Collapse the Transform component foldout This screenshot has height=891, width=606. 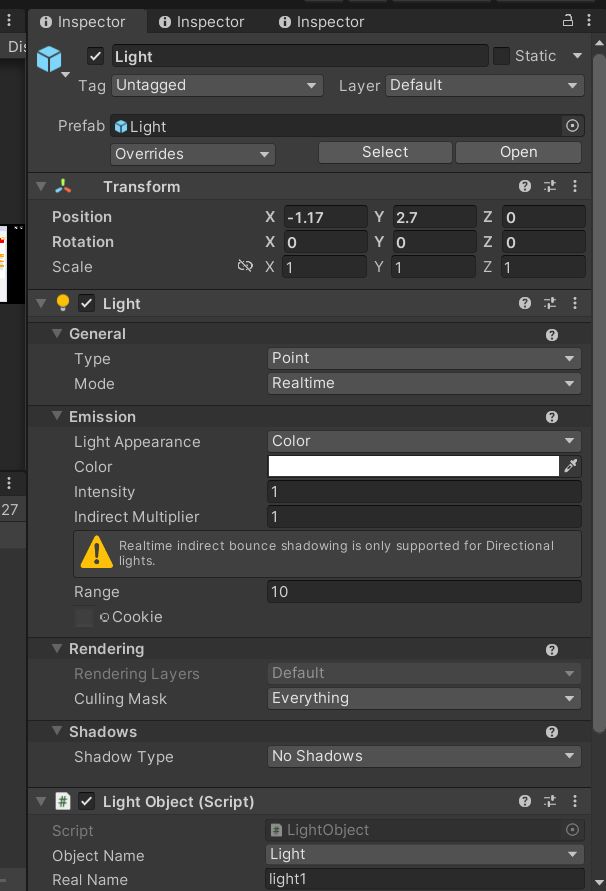[x=41, y=186]
